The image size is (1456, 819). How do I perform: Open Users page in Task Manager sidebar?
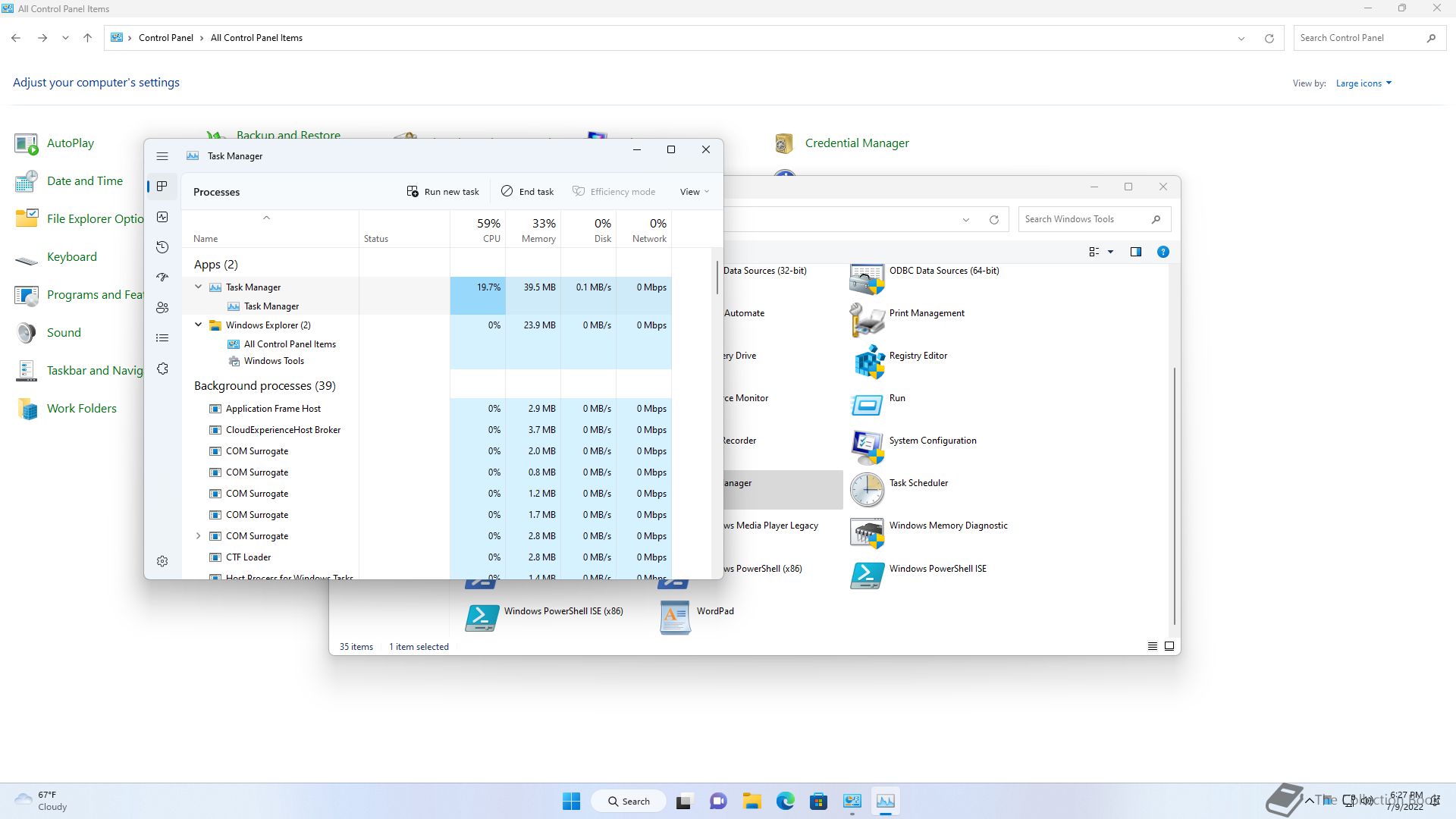point(162,308)
